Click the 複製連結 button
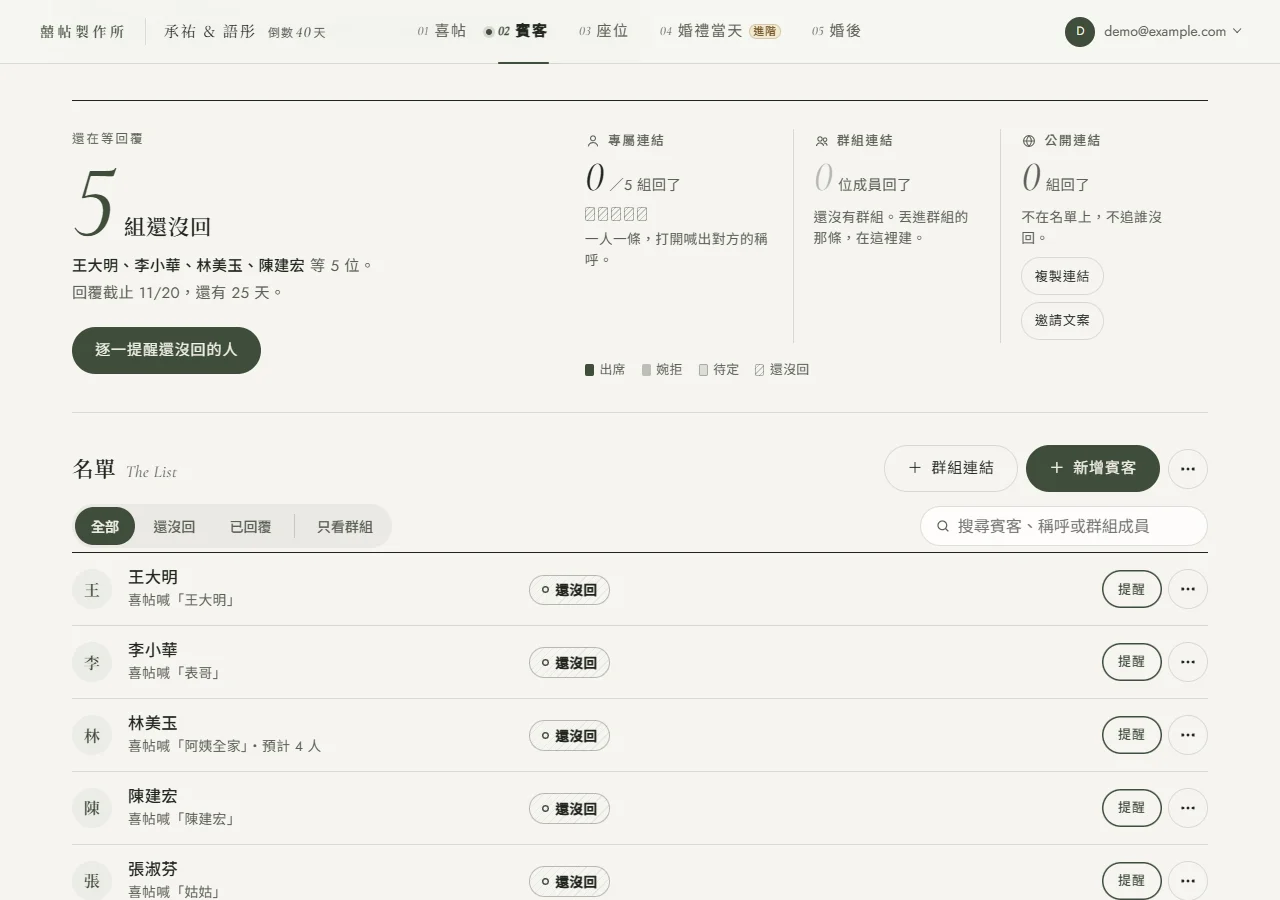This screenshot has width=1280, height=900. point(1062,276)
